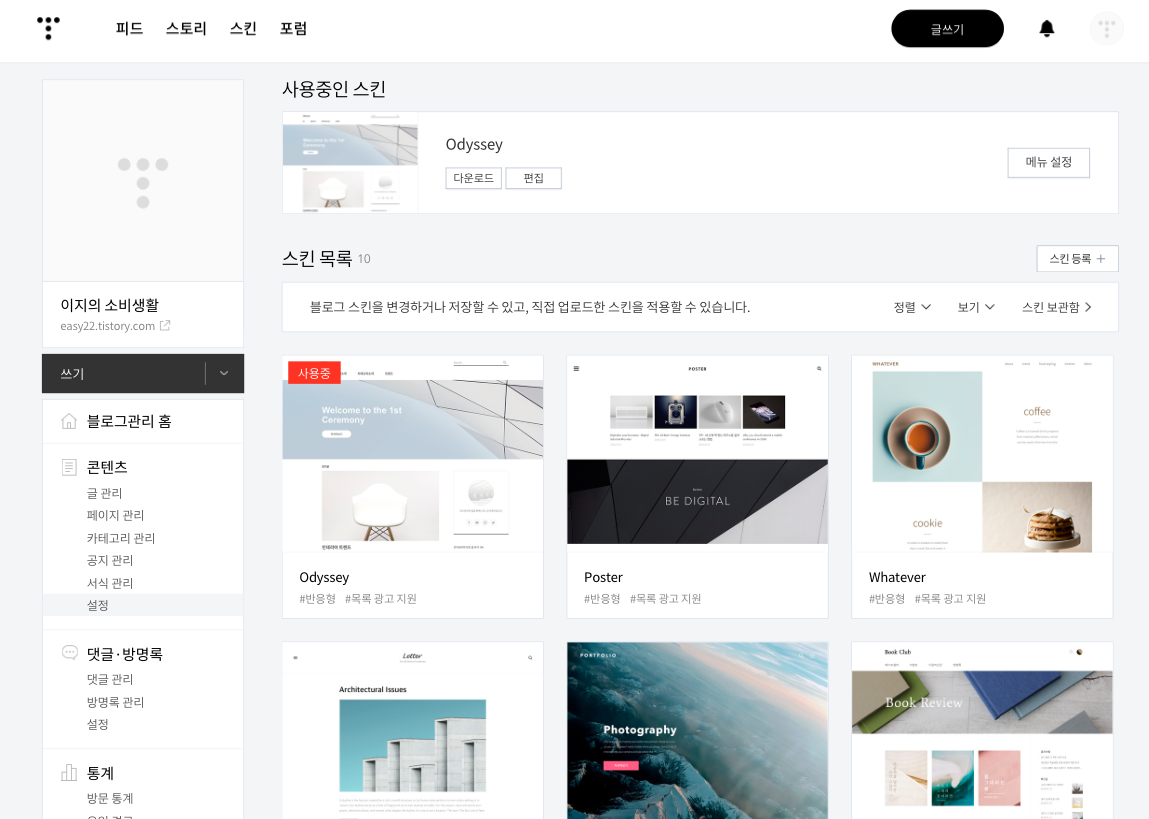Open the 보기 dropdown
This screenshot has width=1149, height=819.
[976, 307]
